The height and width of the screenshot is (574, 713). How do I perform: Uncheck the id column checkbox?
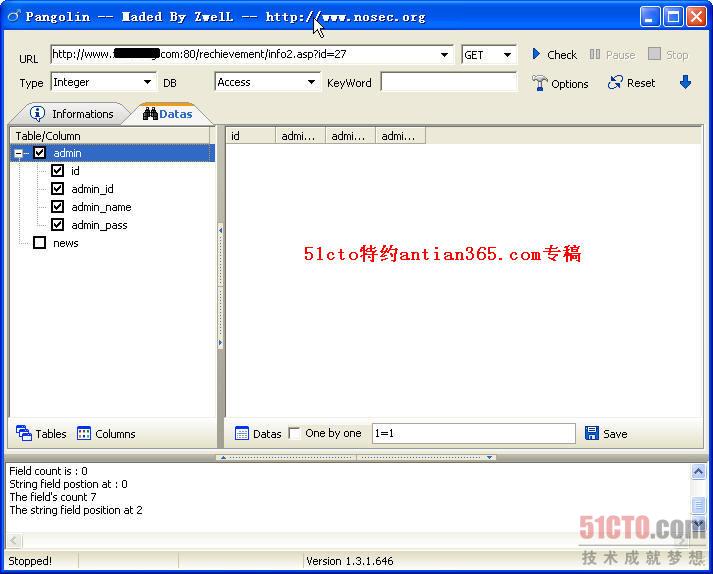(57, 171)
